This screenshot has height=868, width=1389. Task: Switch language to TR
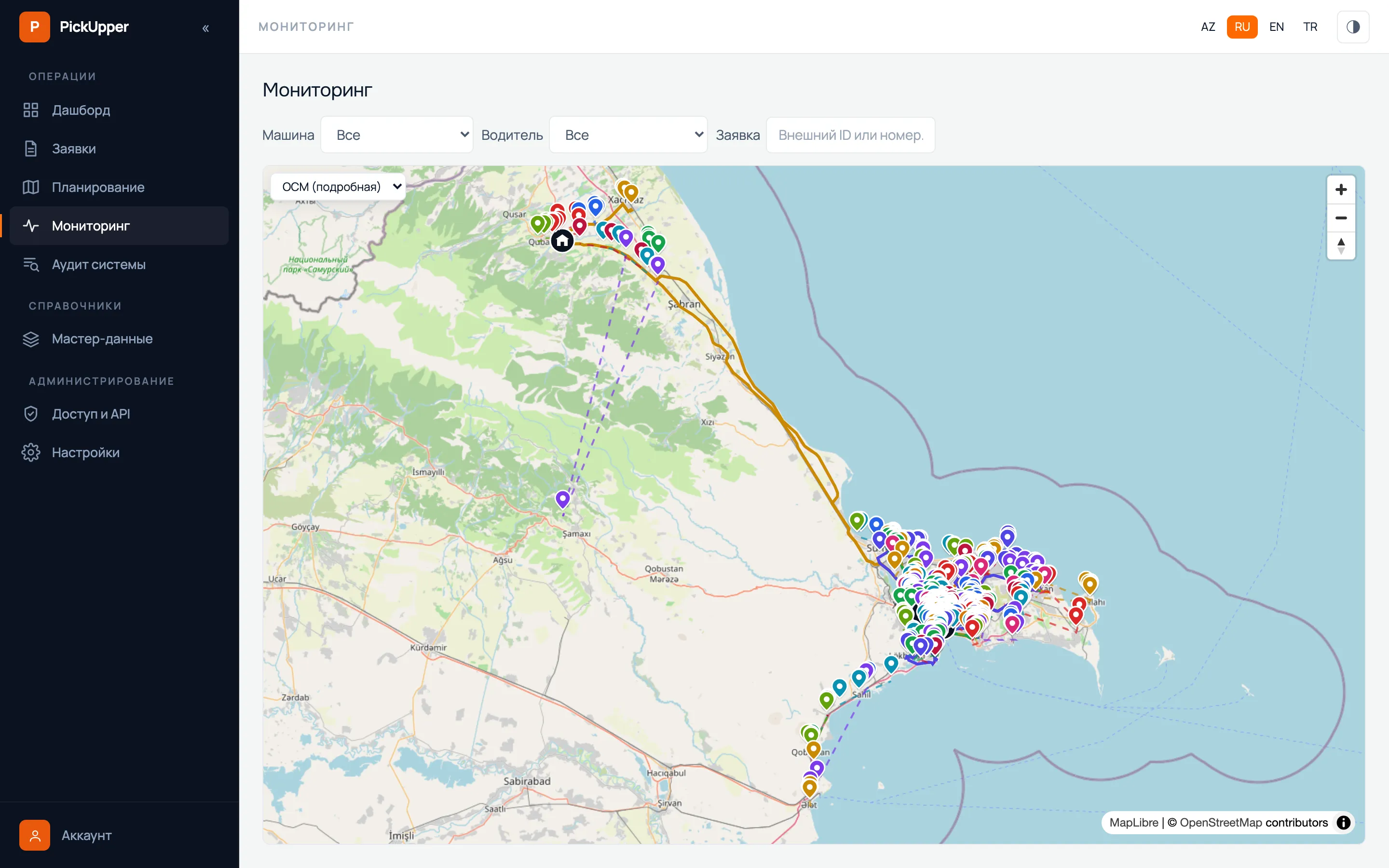point(1310,27)
